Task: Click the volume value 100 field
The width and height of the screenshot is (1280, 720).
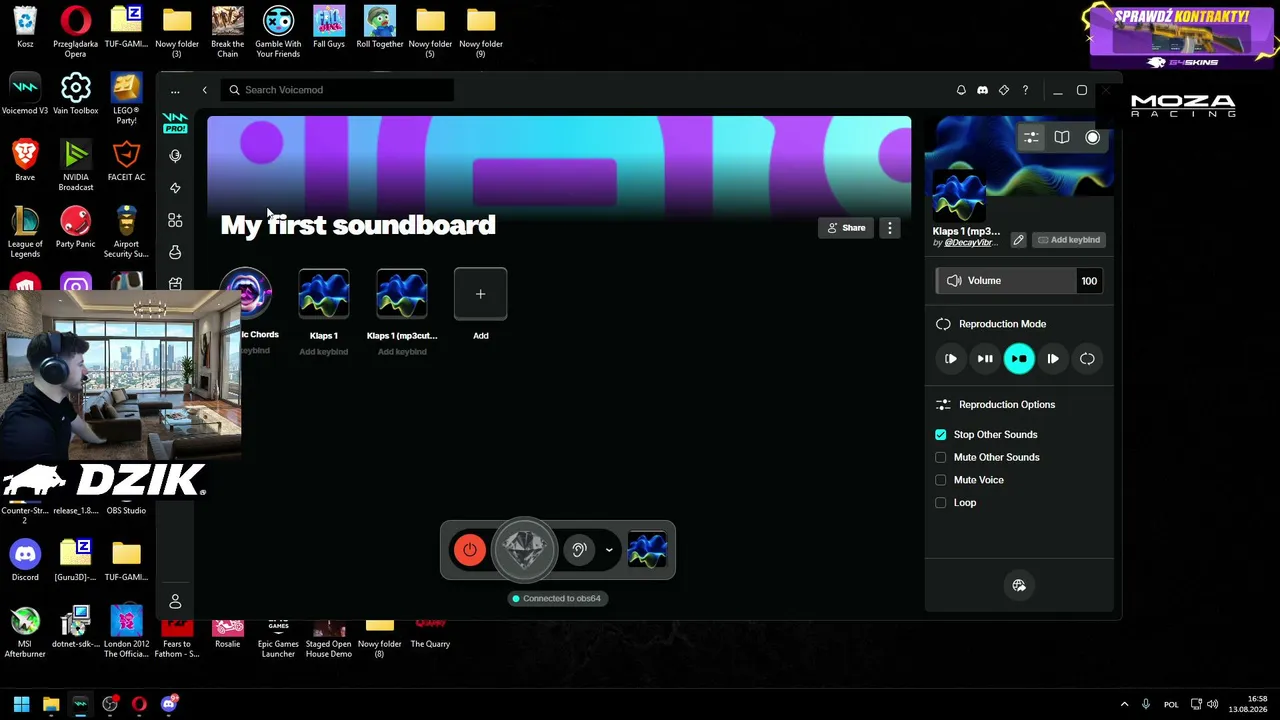Action: pyautogui.click(x=1089, y=281)
